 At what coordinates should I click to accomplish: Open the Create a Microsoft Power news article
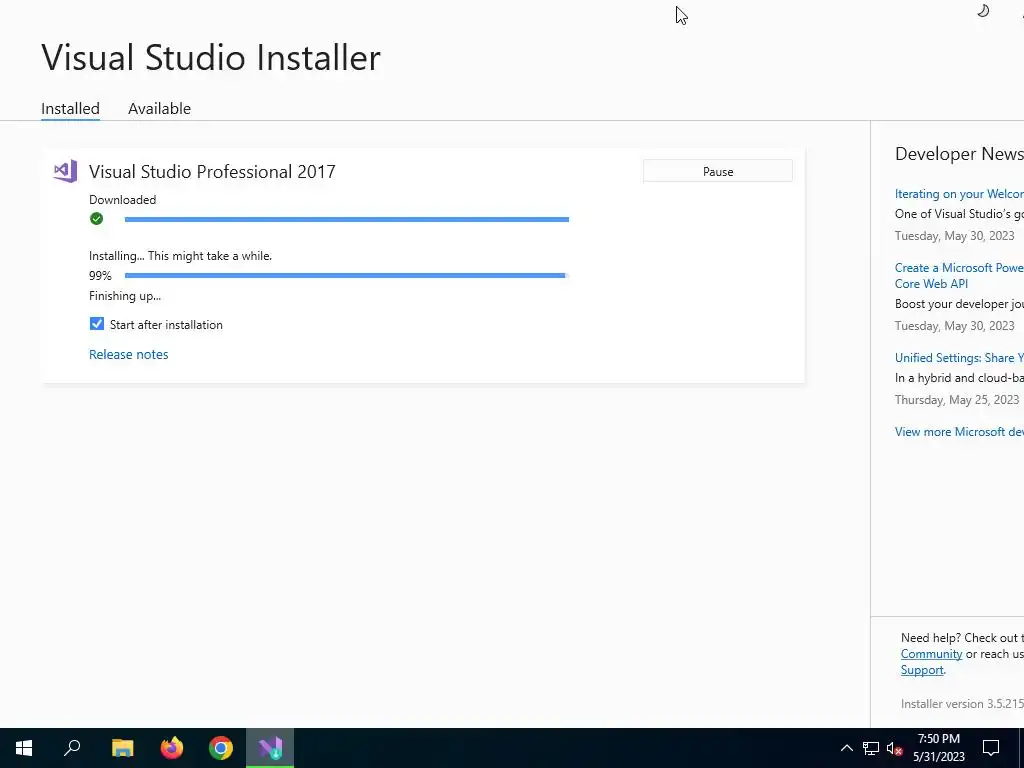pyautogui.click(x=959, y=276)
